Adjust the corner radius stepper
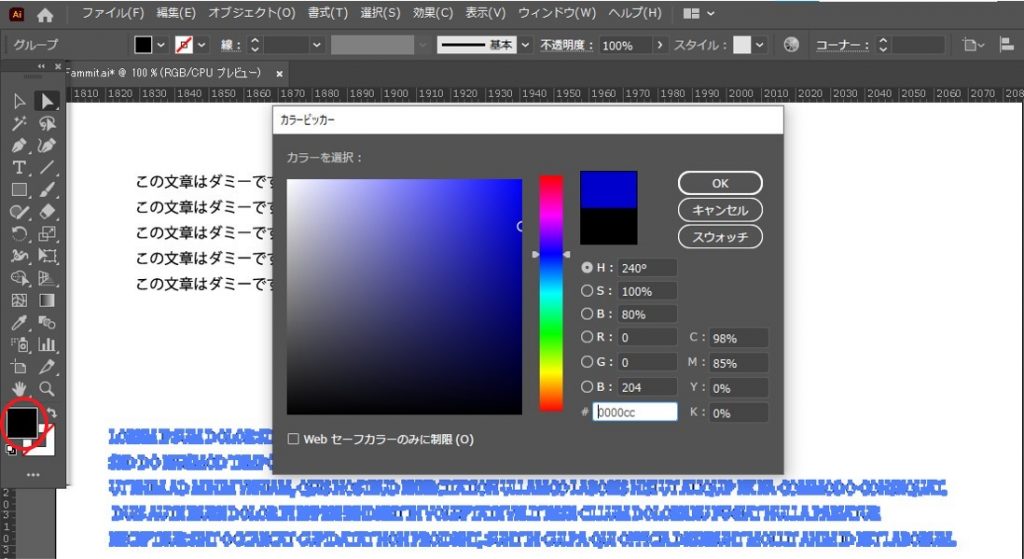Screen dimensions: 1024x559 [x=883, y=45]
